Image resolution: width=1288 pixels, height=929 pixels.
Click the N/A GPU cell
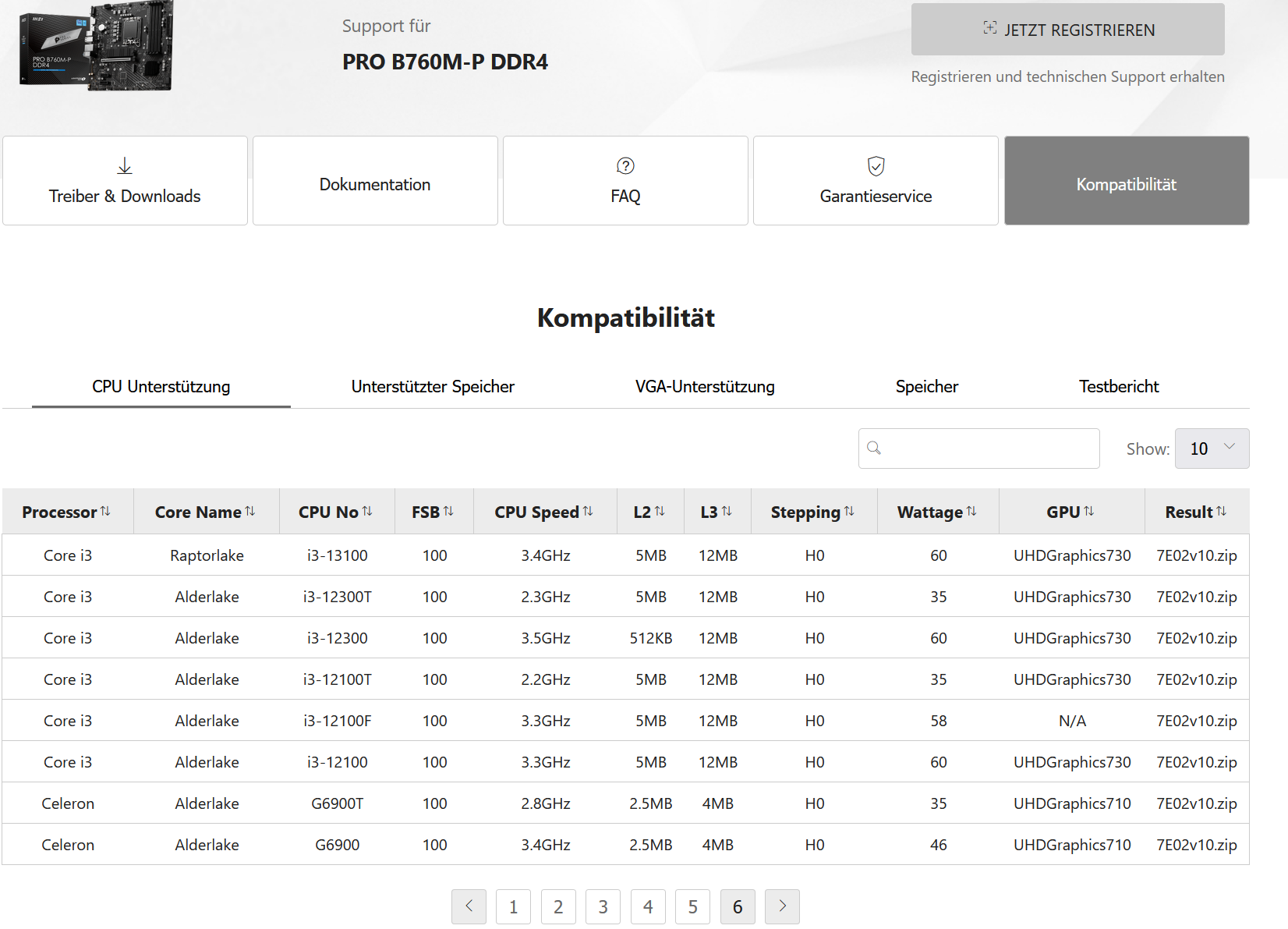coord(1073,721)
